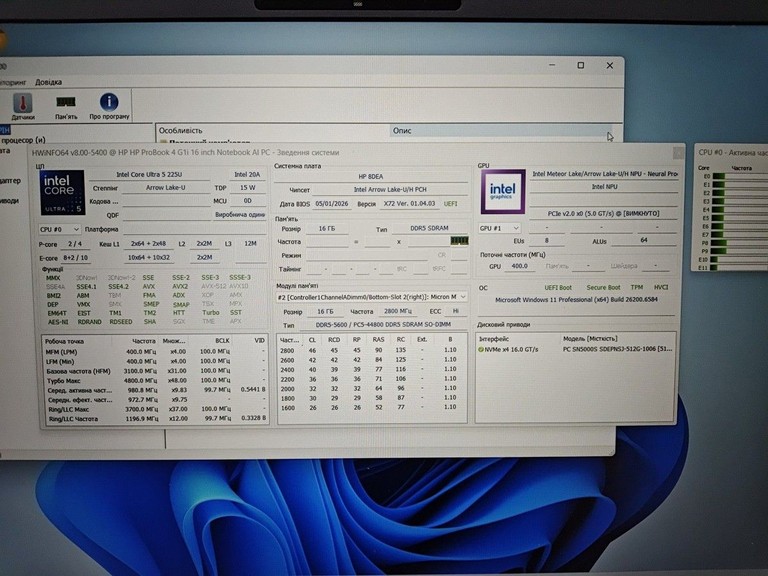Click the BIOS date 05/01/2026
768x576 pixels.
(x=332, y=203)
